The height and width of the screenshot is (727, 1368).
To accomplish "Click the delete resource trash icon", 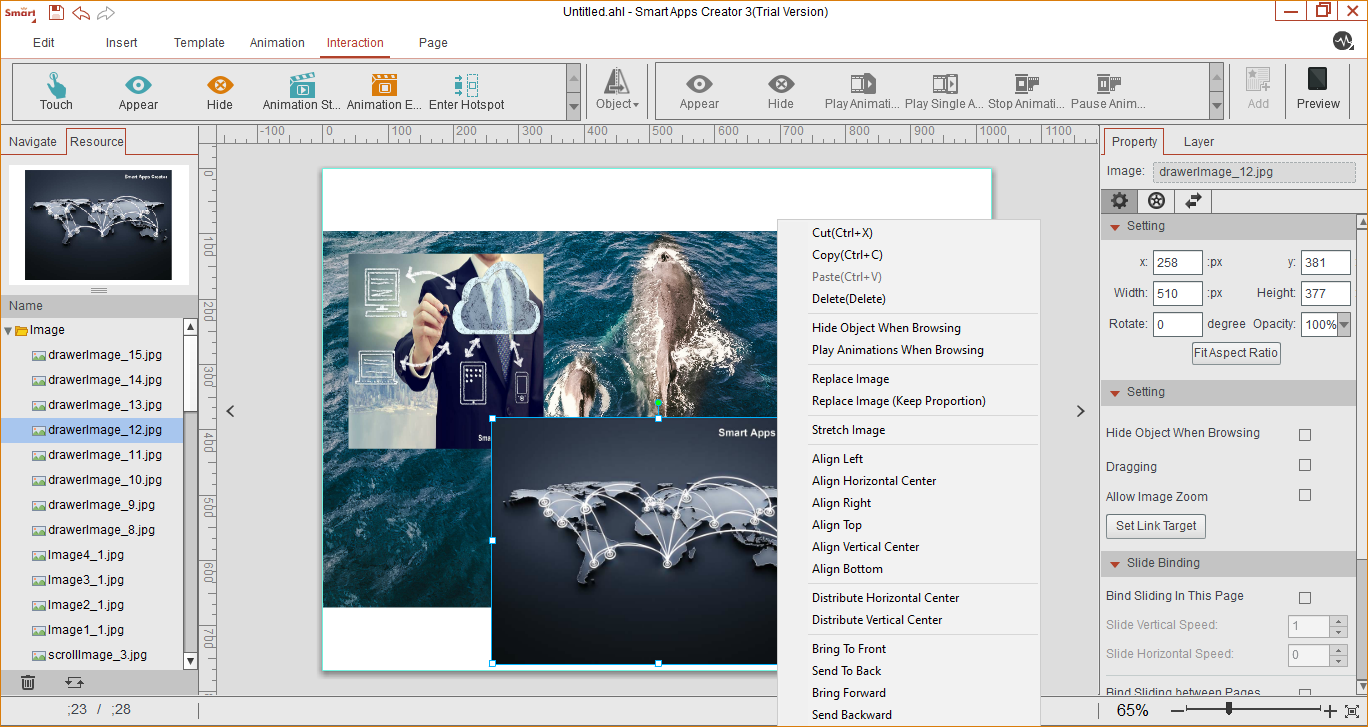I will 27,682.
